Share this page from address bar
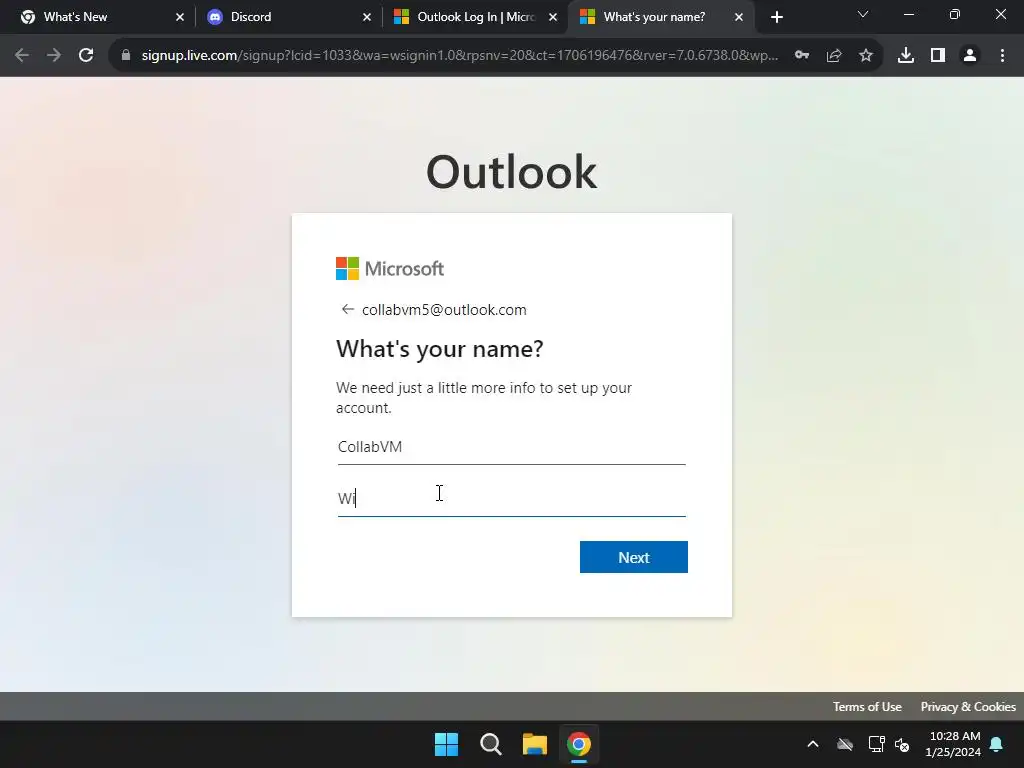The height and width of the screenshot is (768, 1024). point(834,56)
